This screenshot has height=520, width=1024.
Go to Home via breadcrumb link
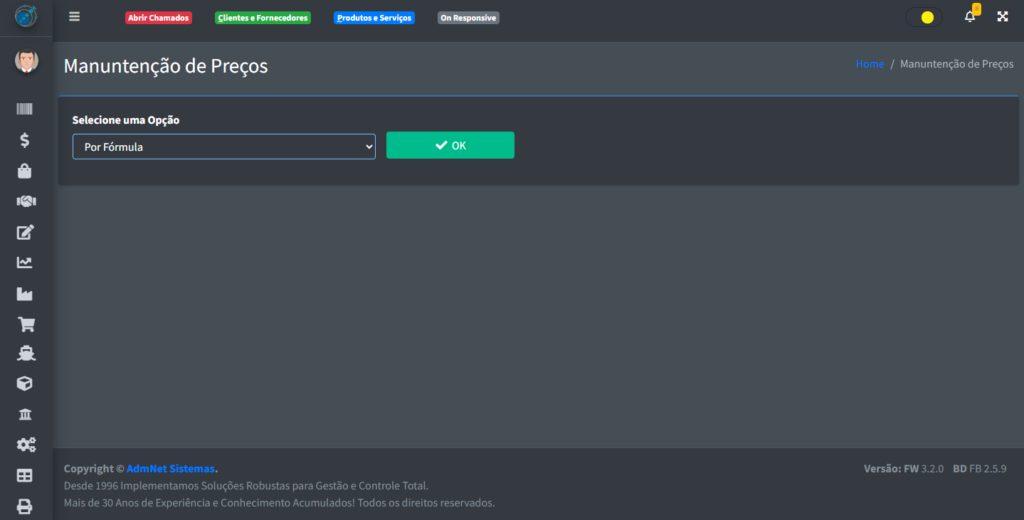tap(869, 64)
